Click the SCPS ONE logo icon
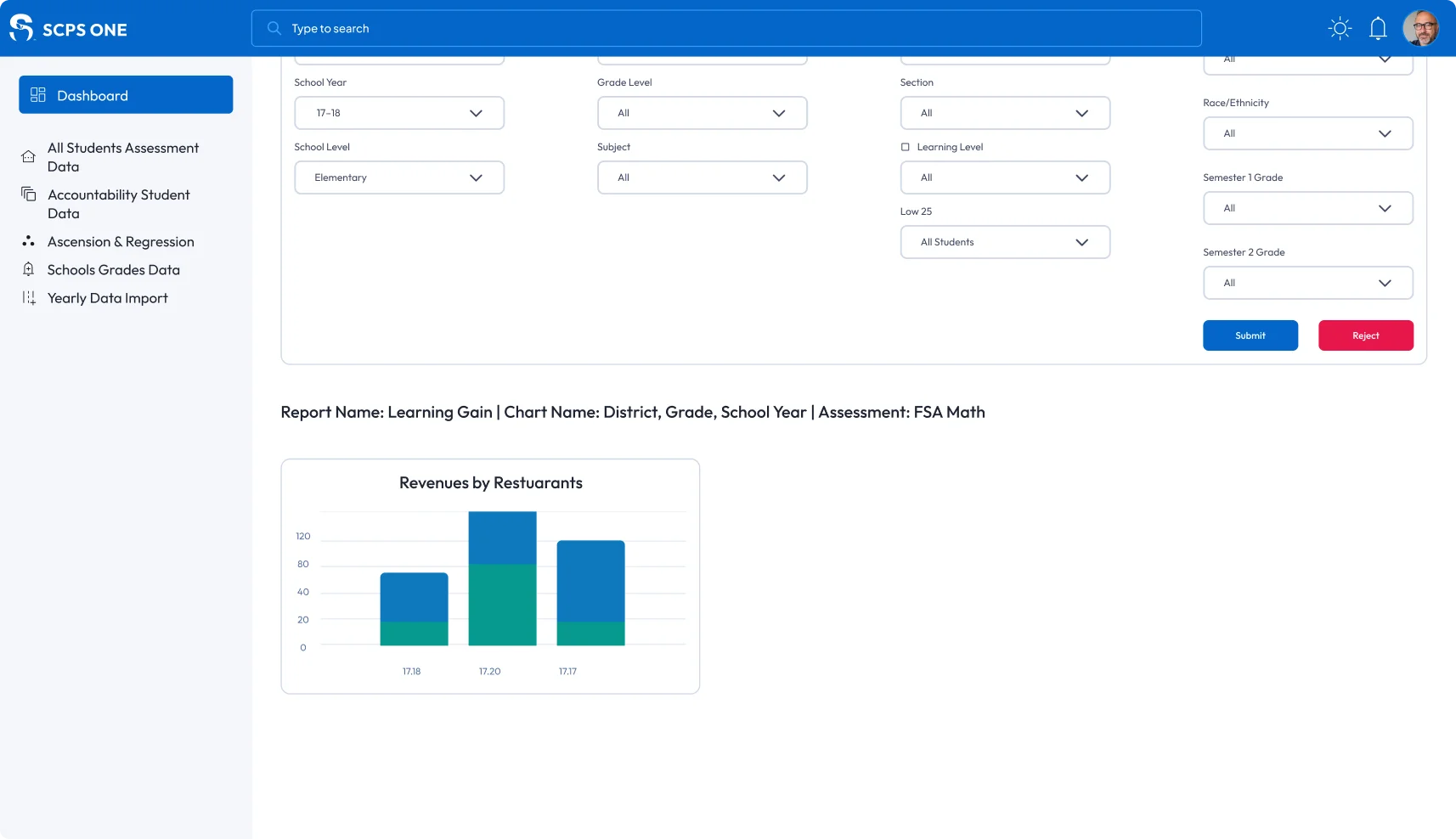Image resolution: width=1456 pixels, height=839 pixels. tap(21, 28)
